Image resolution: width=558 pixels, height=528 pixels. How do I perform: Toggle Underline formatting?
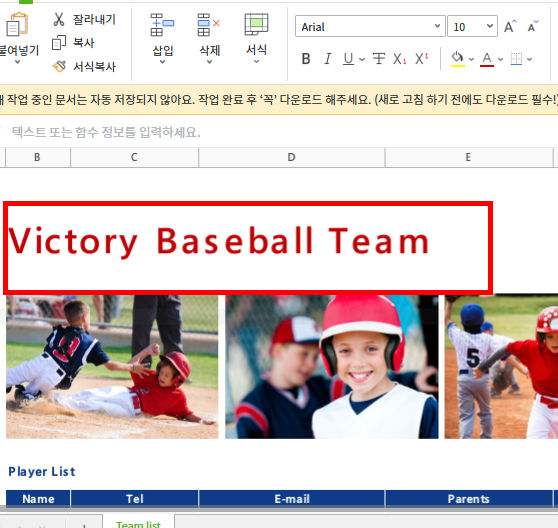click(x=348, y=59)
